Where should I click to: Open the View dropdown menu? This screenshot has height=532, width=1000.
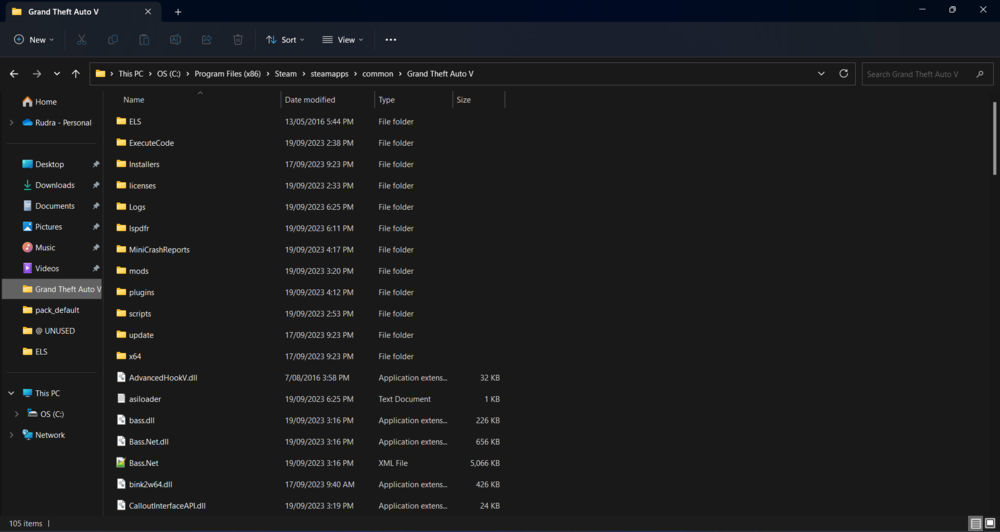pyautogui.click(x=341, y=40)
